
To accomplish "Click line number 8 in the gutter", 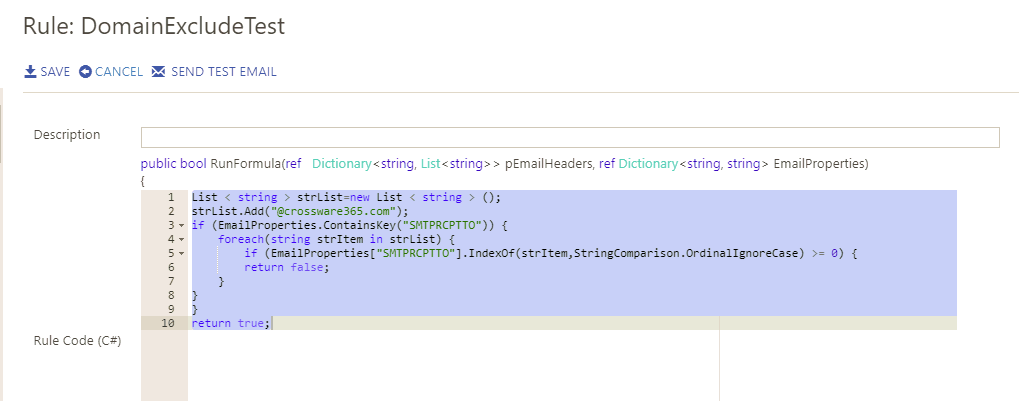I will pyautogui.click(x=170, y=295).
